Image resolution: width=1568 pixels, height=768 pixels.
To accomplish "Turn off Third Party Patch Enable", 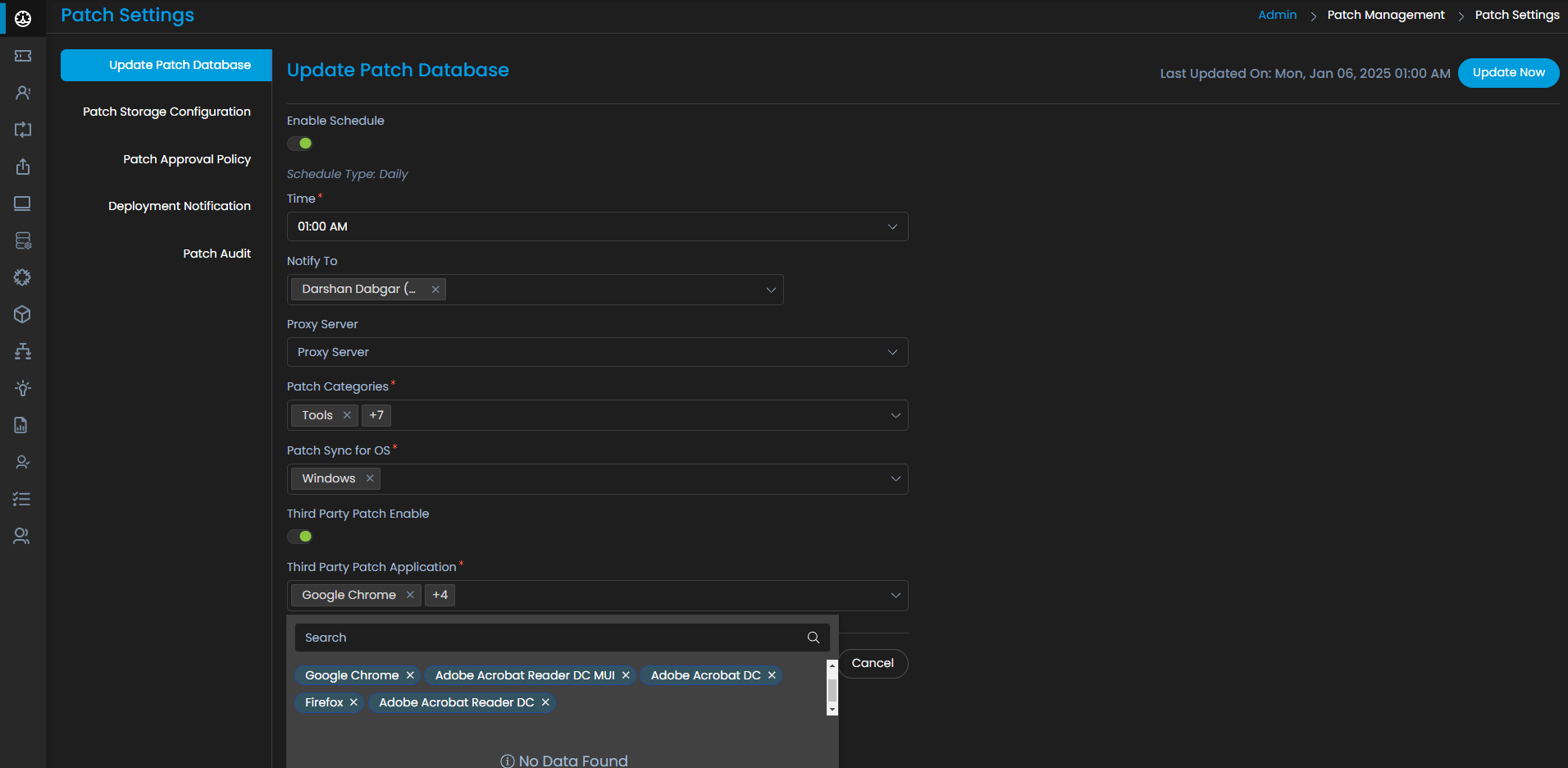I will coord(299,536).
